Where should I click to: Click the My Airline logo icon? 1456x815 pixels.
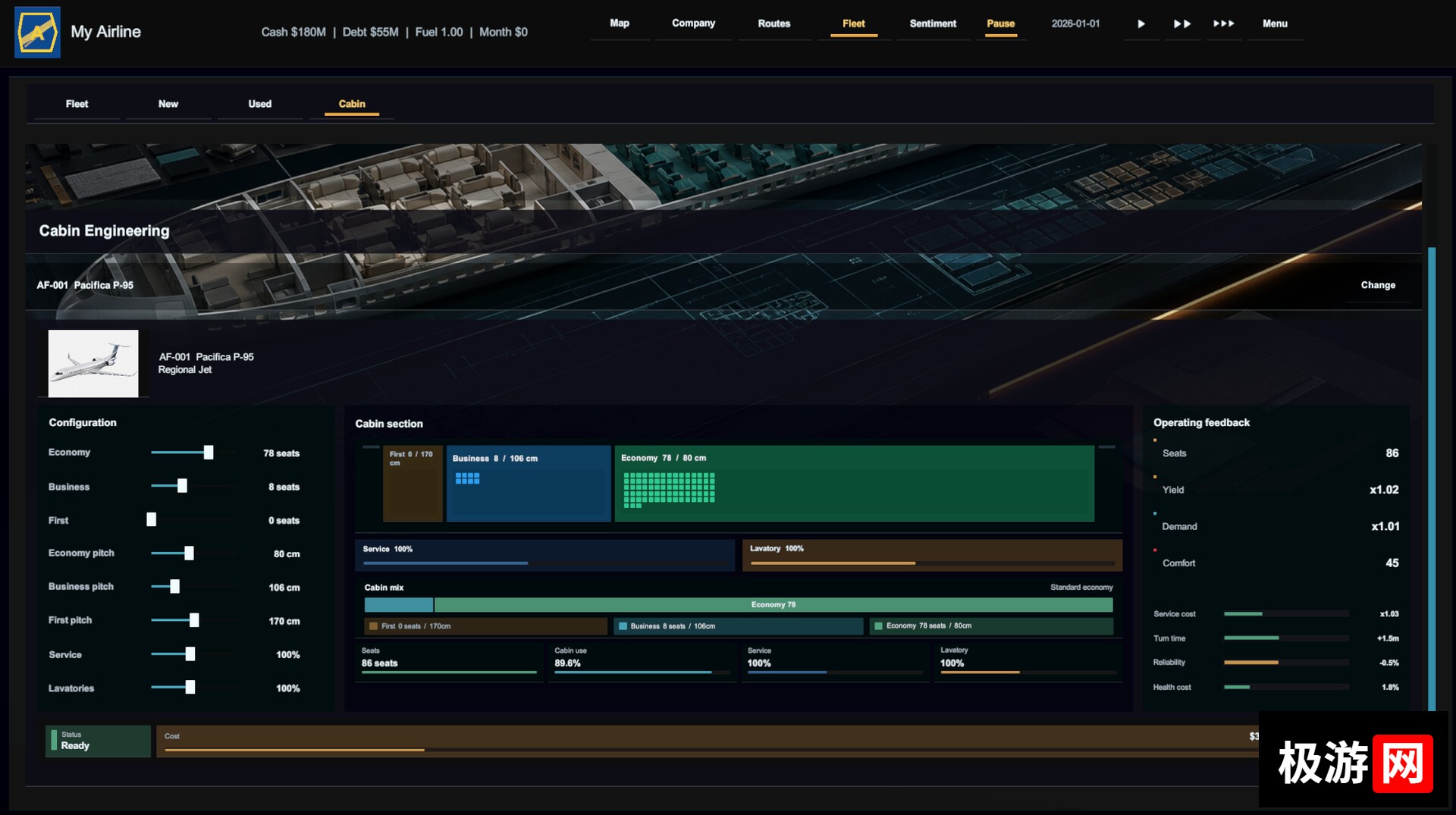click(x=37, y=32)
